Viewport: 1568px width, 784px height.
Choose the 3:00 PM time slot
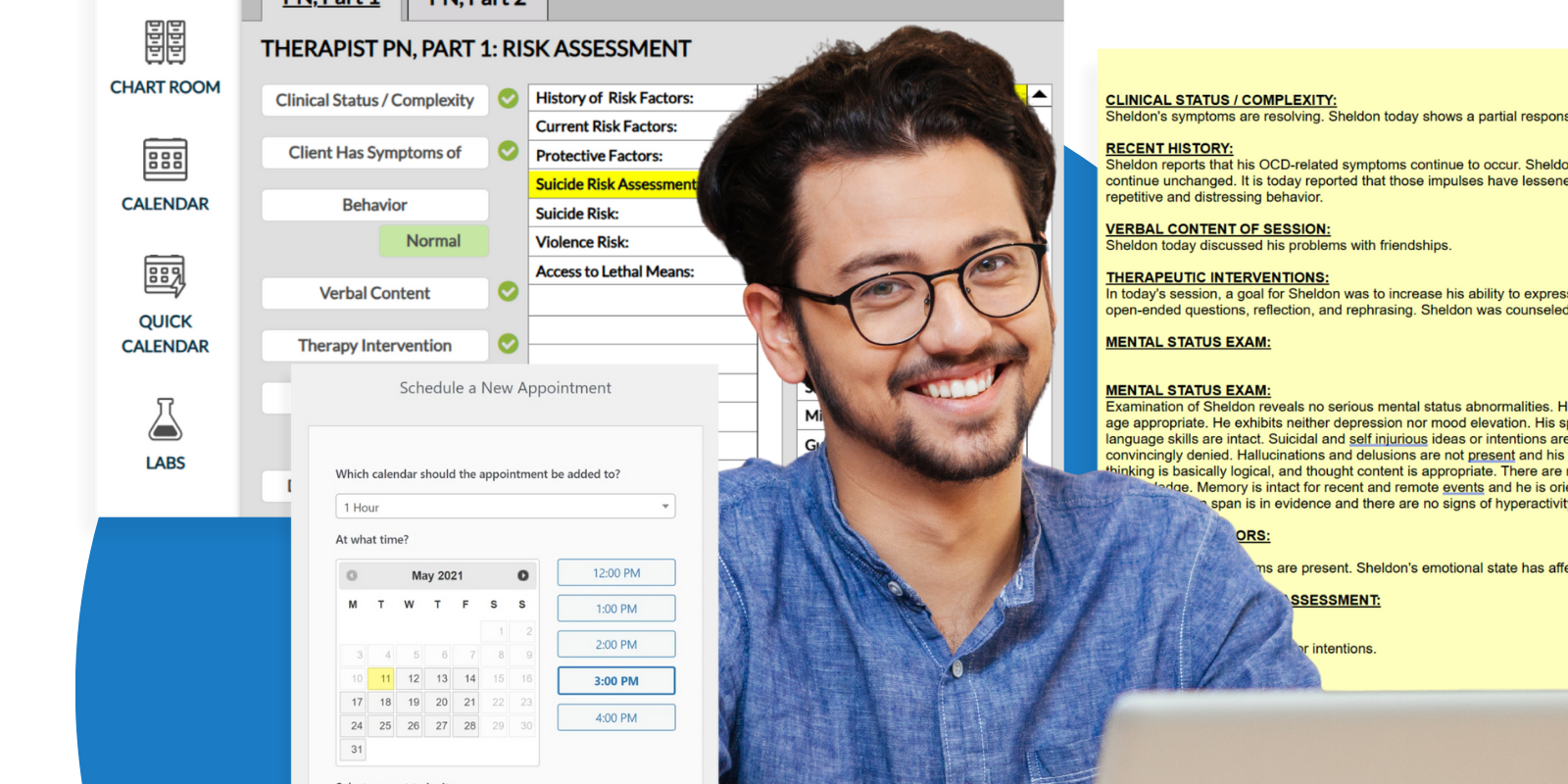click(616, 681)
